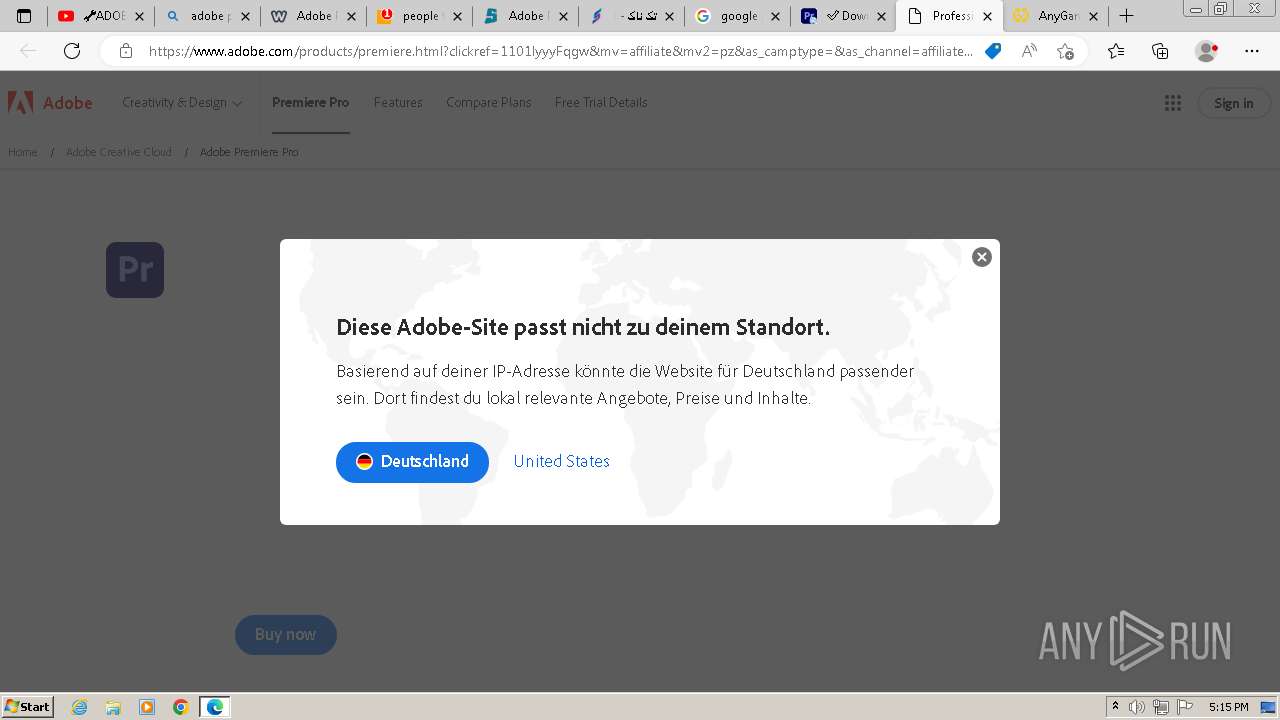Click the Edge taskbar button

point(214,707)
